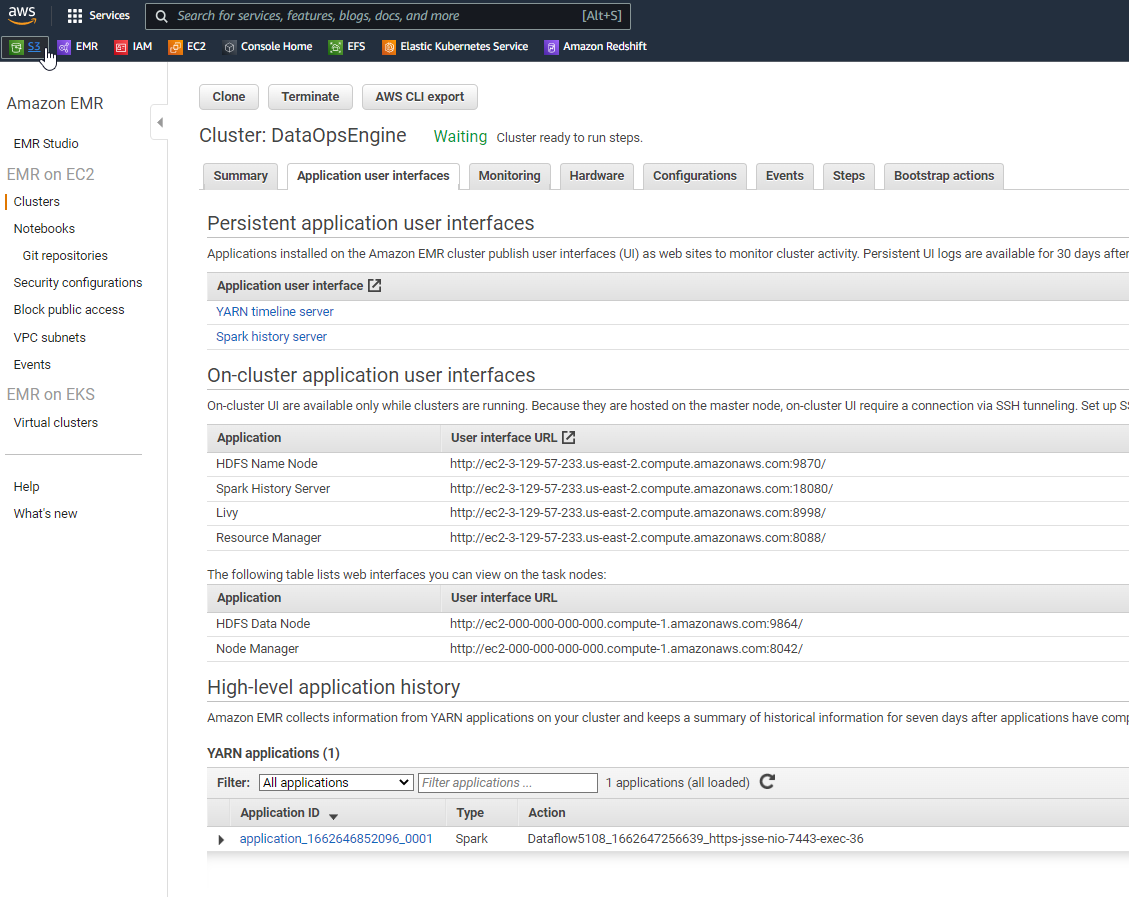Open the Bootstrap actions tab
This screenshot has width=1129, height=897.
(x=944, y=176)
